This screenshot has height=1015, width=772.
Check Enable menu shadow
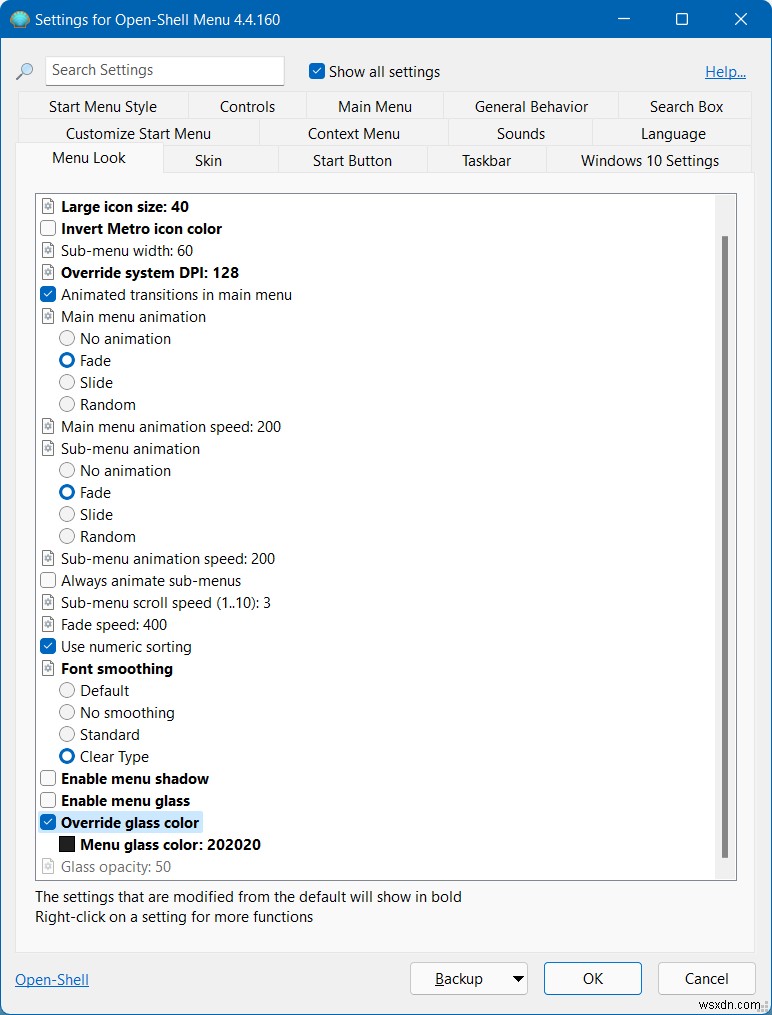[48, 779]
